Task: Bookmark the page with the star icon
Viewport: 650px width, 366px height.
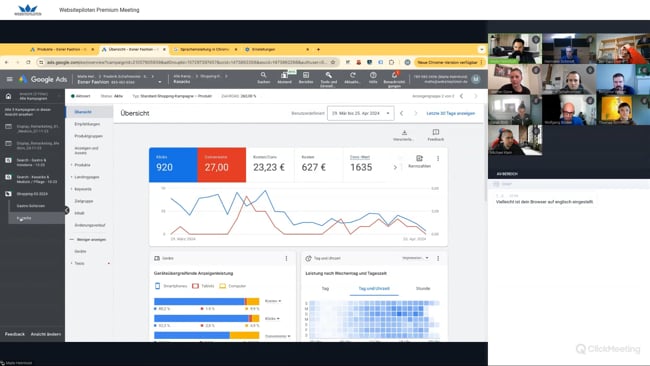Action: pyautogui.click(x=333, y=62)
